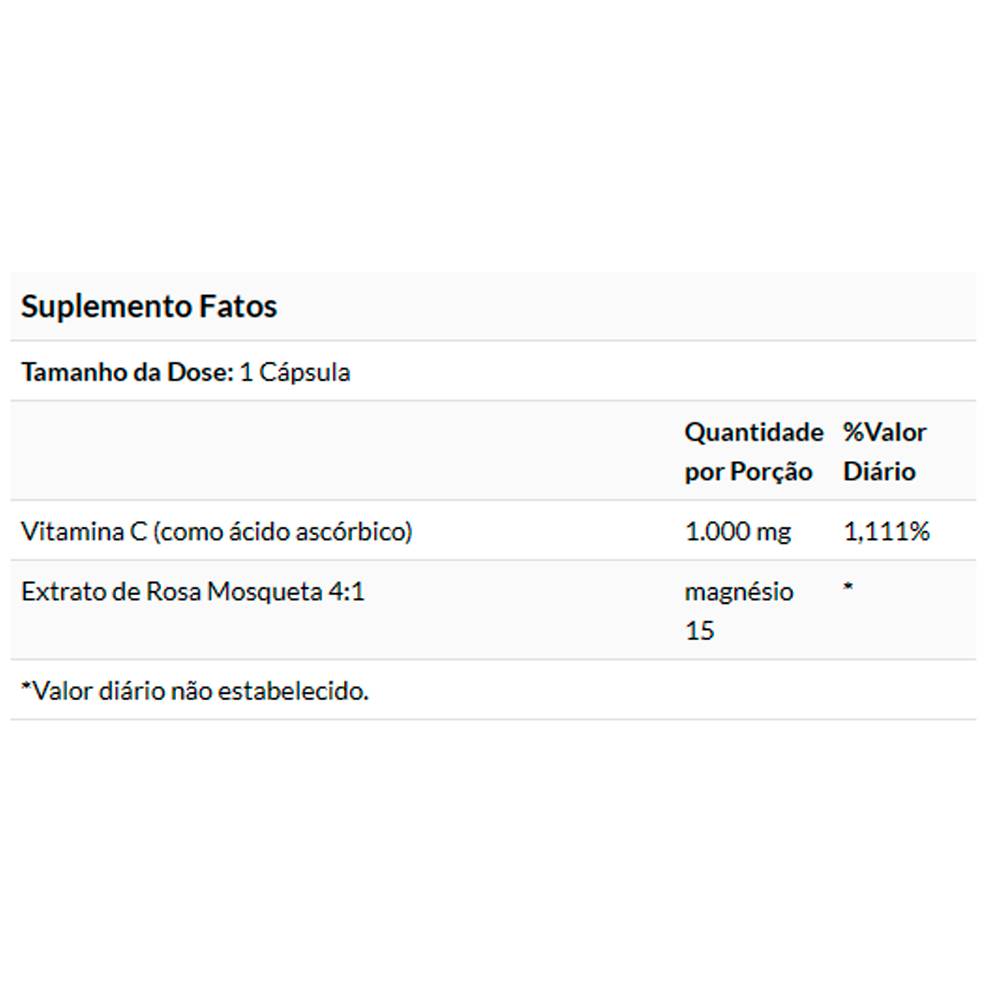
Task: Click the asterisk in daily value column
Action: tap(848, 587)
